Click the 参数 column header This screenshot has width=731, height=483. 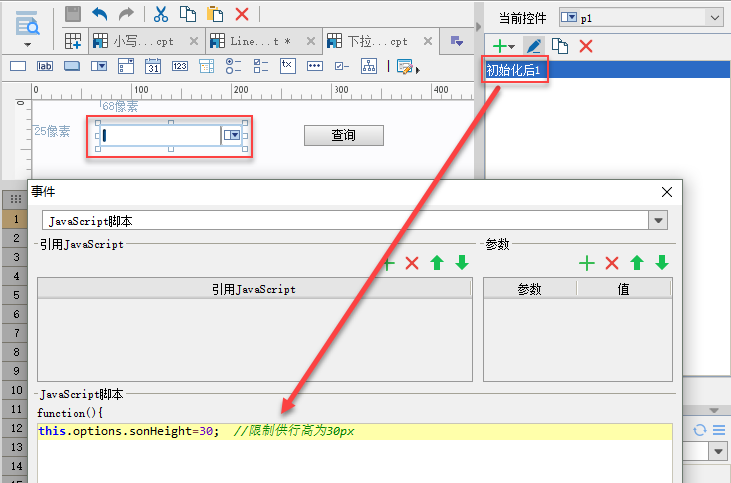coord(530,289)
